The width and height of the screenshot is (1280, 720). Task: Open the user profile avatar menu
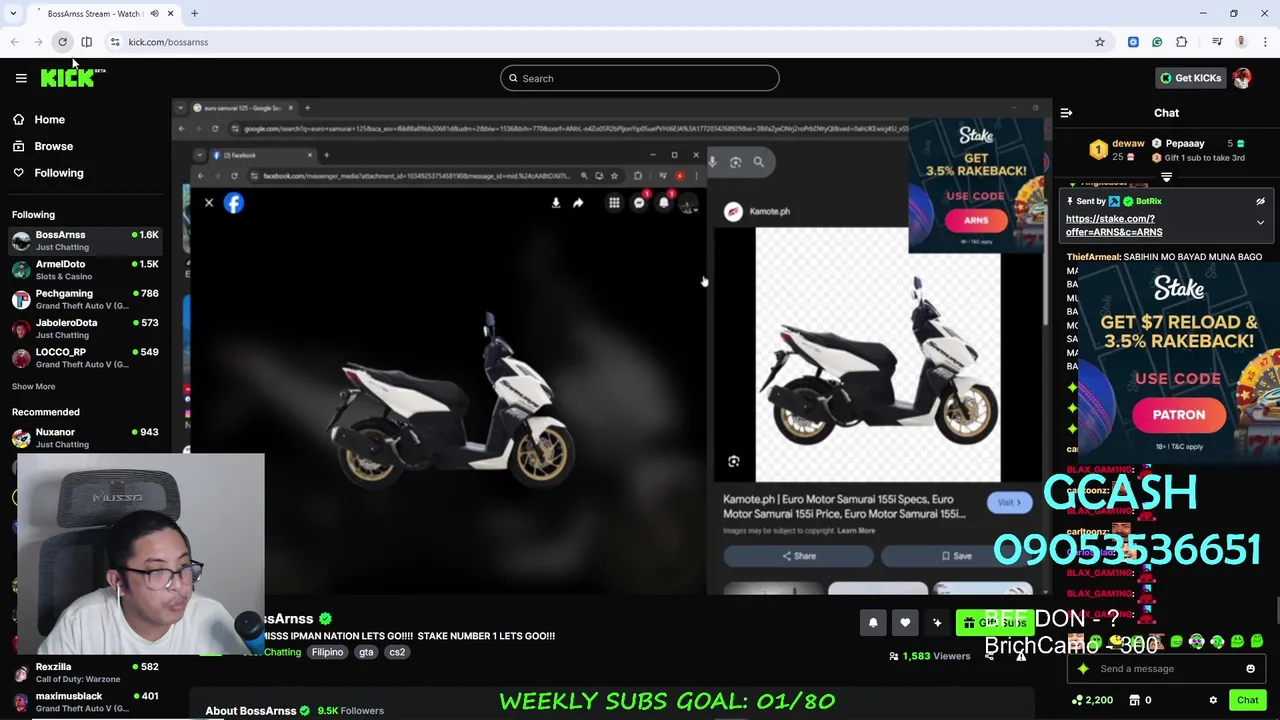coord(1242,78)
